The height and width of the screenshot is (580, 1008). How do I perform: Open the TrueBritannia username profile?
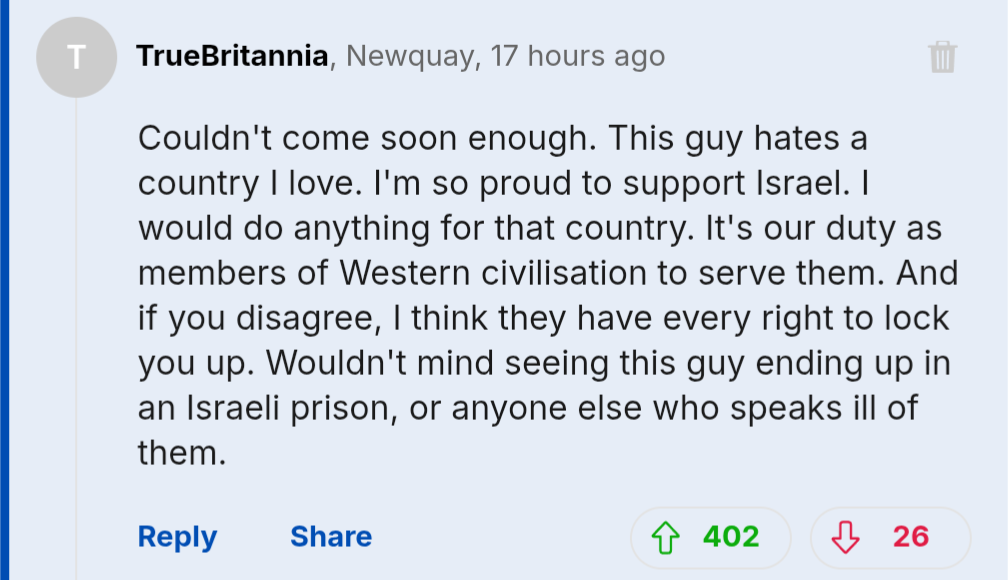[x=232, y=56]
